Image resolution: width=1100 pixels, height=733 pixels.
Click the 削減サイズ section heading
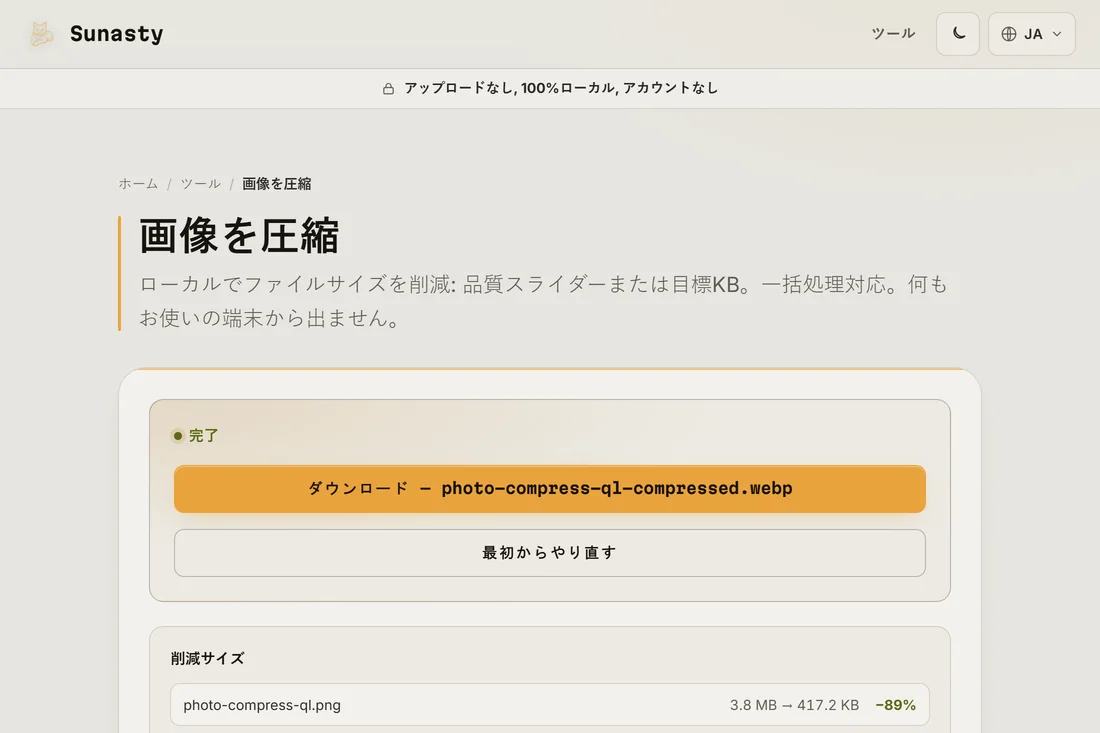208,658
